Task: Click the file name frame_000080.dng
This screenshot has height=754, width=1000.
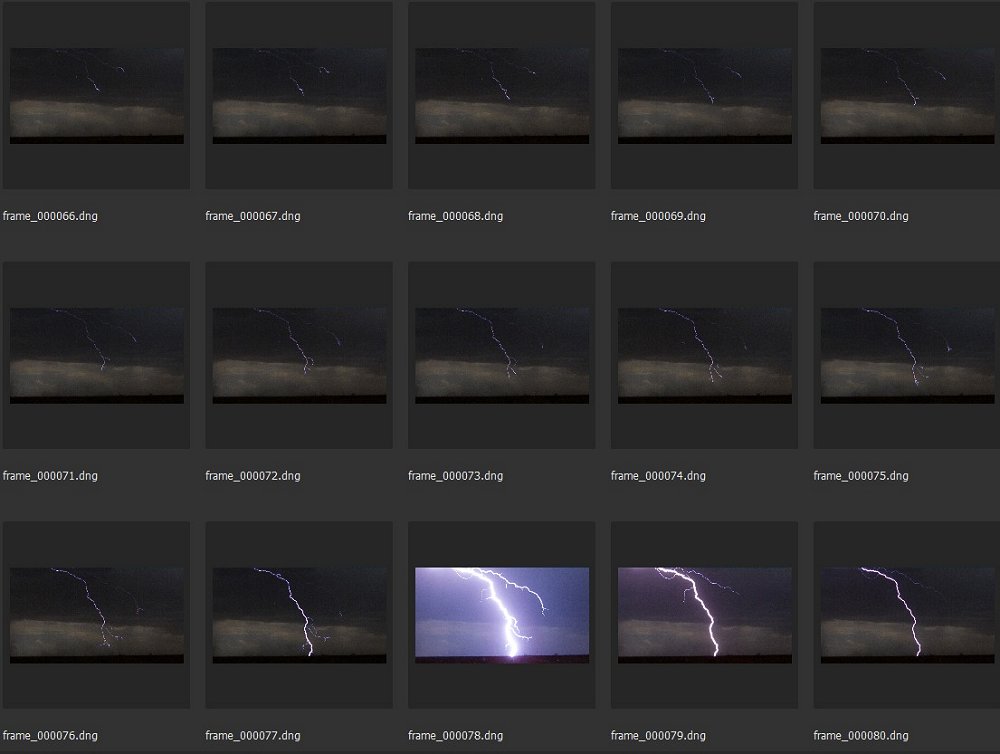Action: click(861, 736)
